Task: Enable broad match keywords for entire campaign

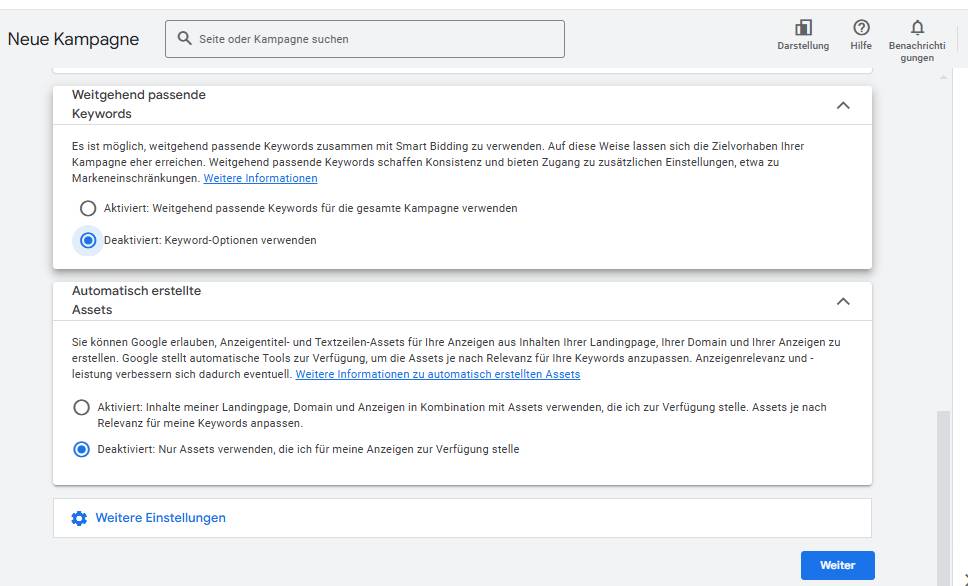Action: pyautogui.click(x=88, y=209)
